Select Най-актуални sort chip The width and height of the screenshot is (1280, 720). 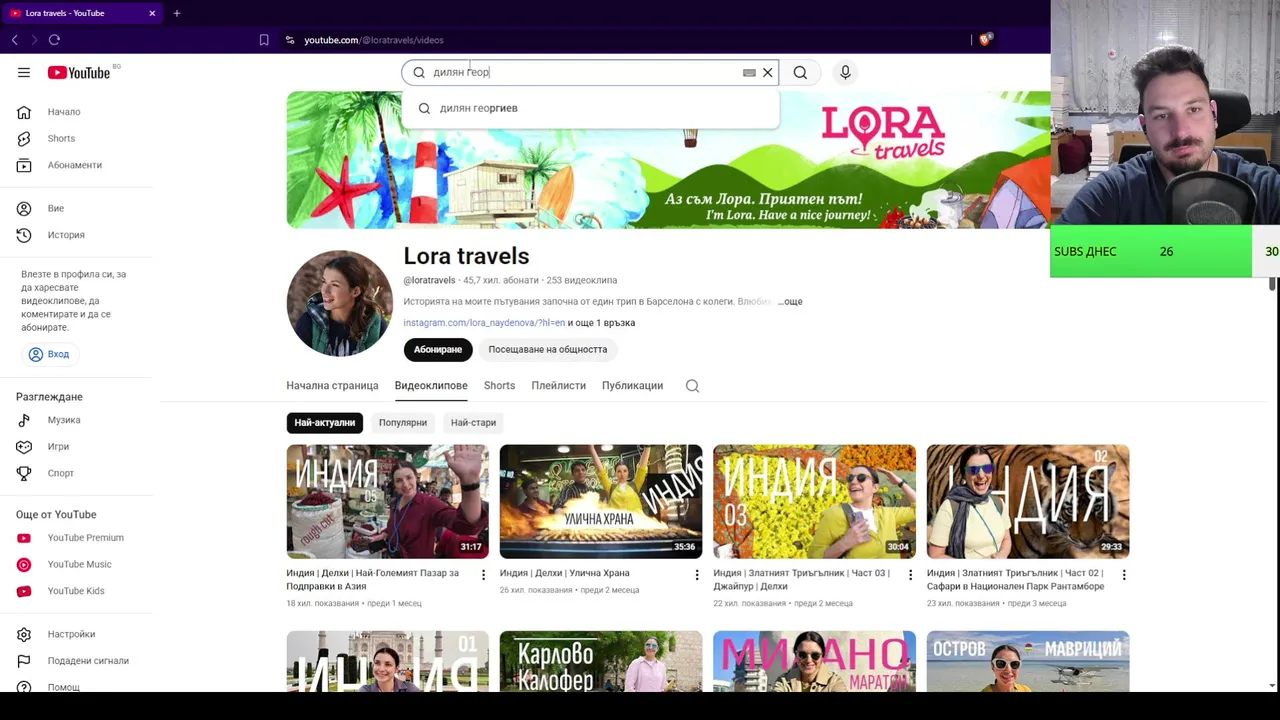point(324,422)
